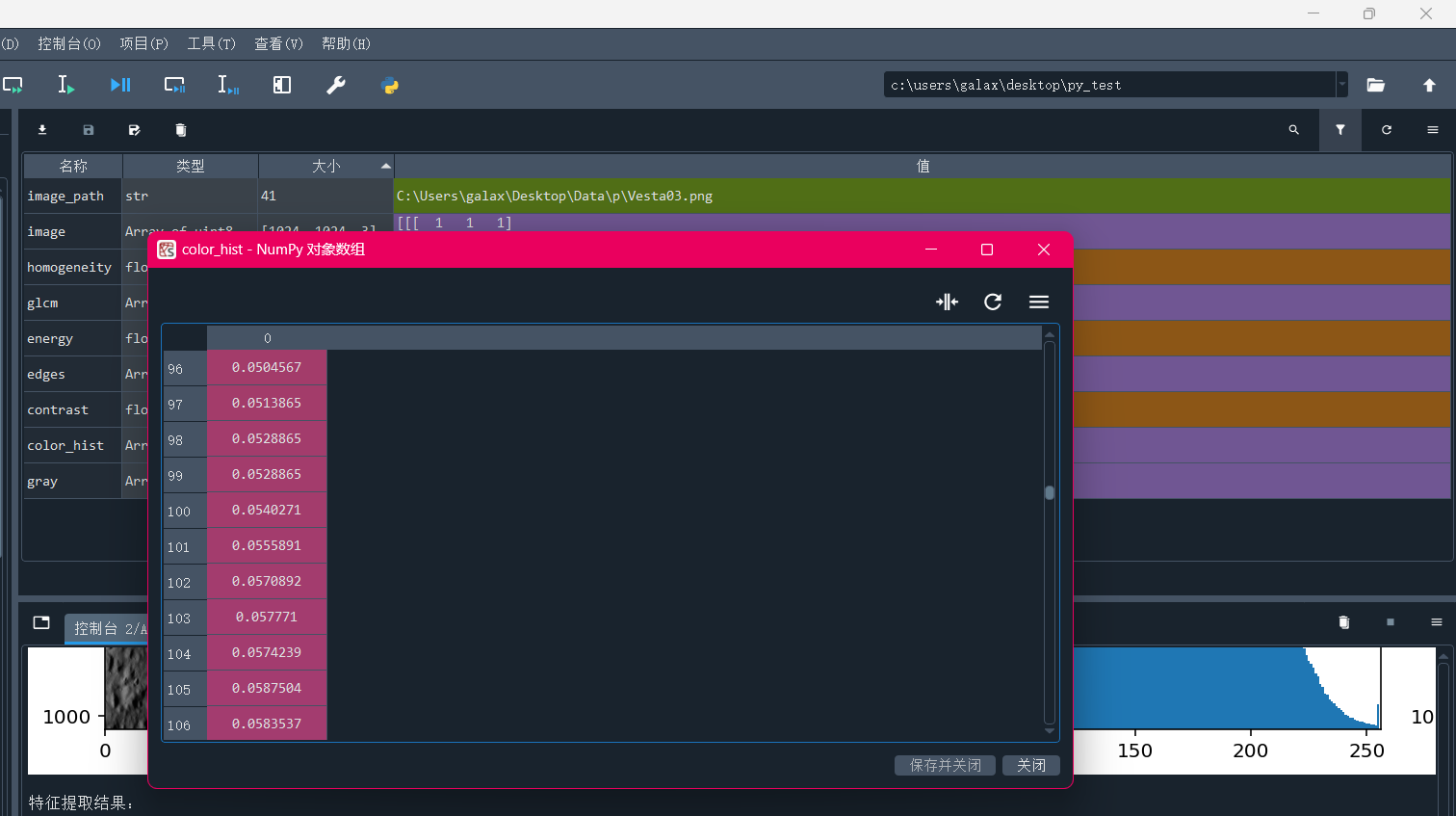The image size is (1456, 816).
Task: Maximize the current pane via toolbar icon
Action: tap(282, 85)
